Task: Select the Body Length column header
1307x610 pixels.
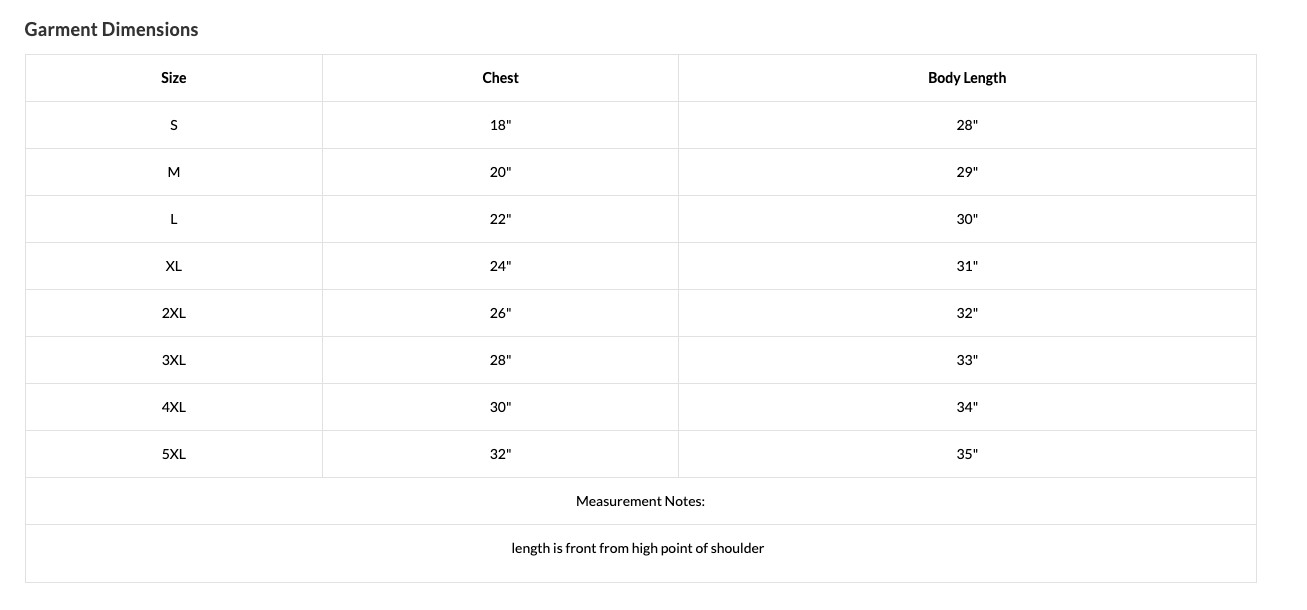Action: pyautogui.click(x=967, y=78)
